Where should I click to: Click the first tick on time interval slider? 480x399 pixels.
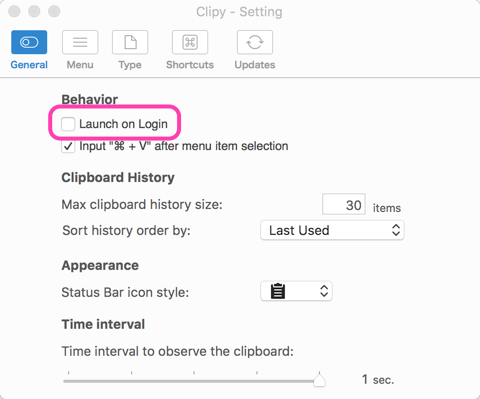(69, 373)
